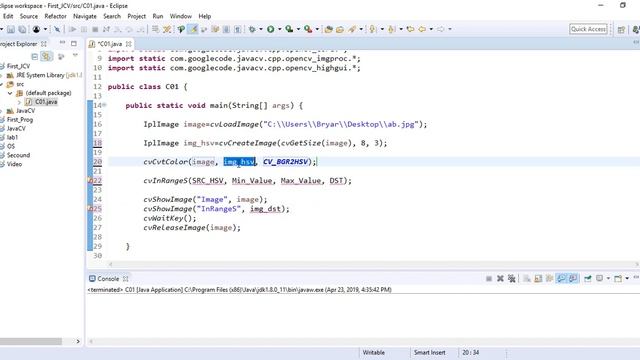The width and height of the screenshot is (640, 360).
Task: Open the Source menu
Action: (29, 16)
